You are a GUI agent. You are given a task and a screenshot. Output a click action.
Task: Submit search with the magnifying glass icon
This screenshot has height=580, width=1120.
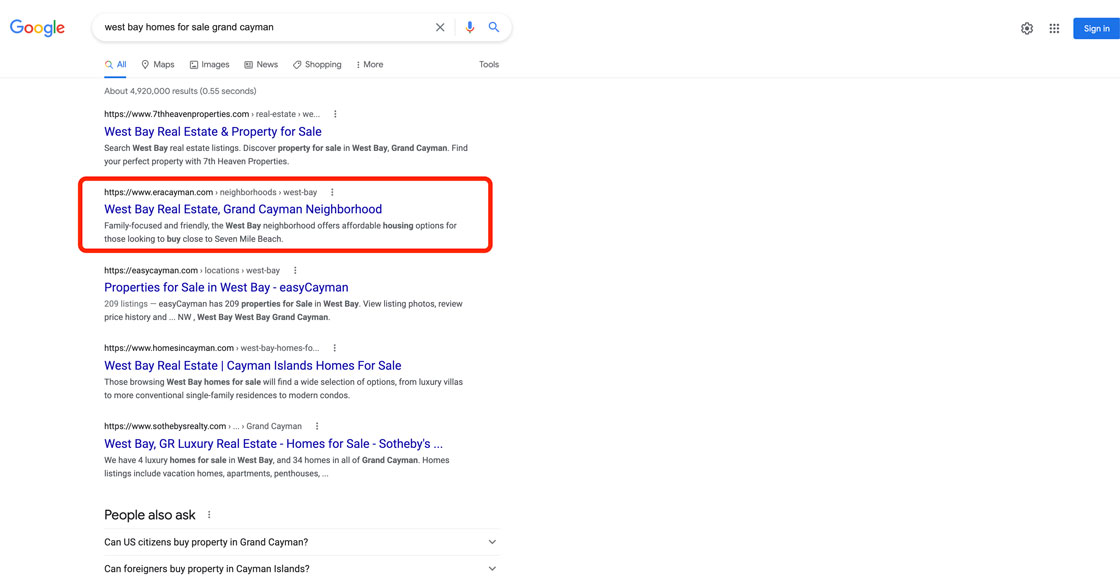point(494,27)
